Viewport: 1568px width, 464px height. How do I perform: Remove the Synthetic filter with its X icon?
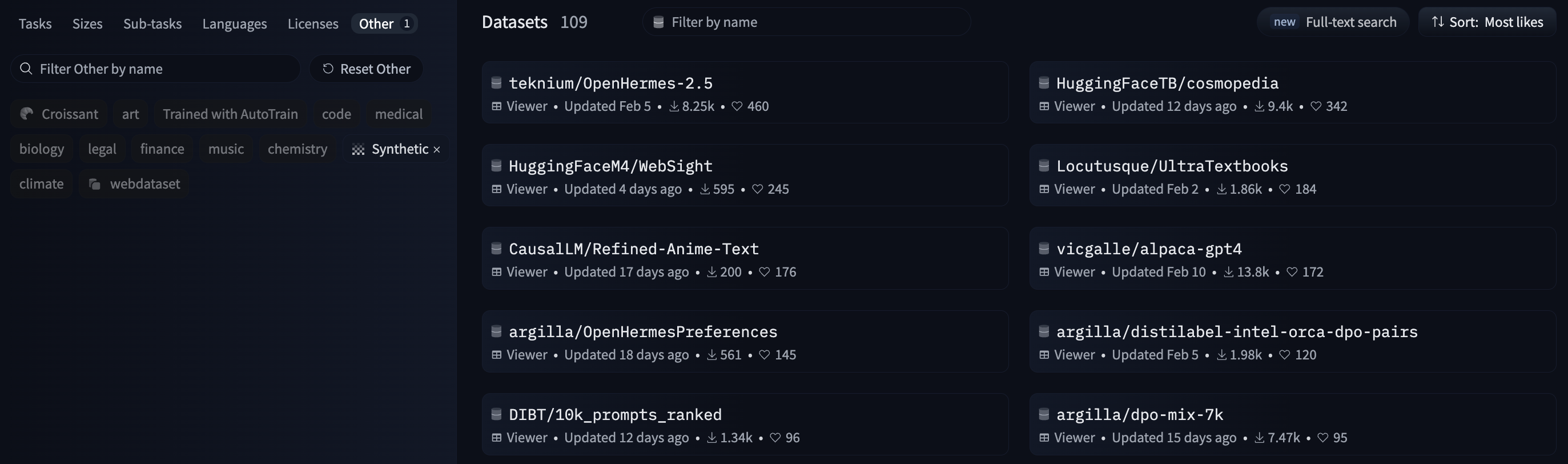click(436, 150)
